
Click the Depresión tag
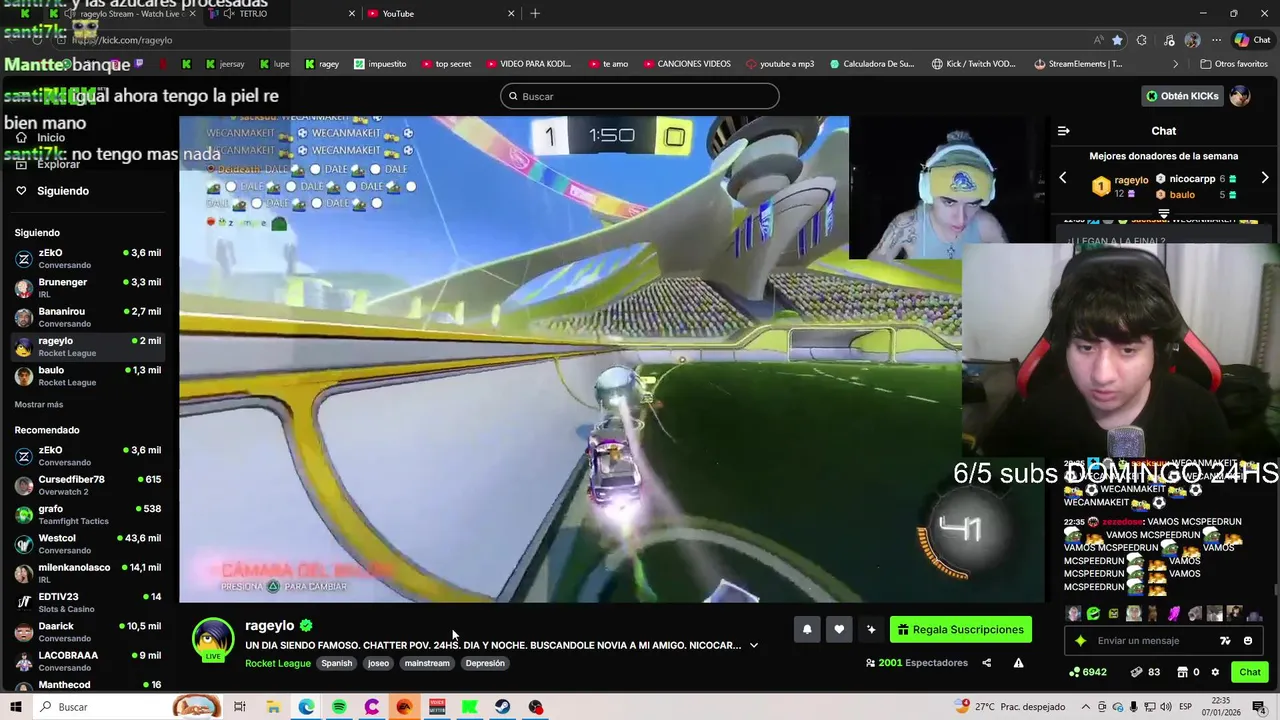485,663
